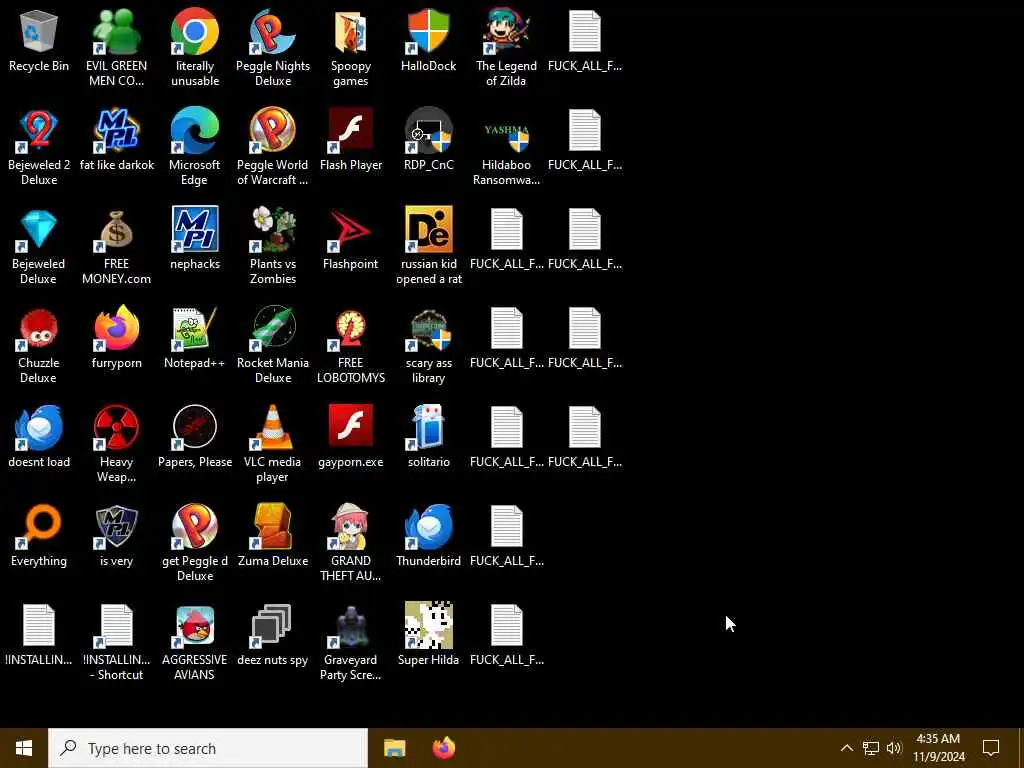The width and height of the screenshot is (1024, 768).
Task: Click The Legend of Zilda shortcut
Action: [x=506, y=48]
